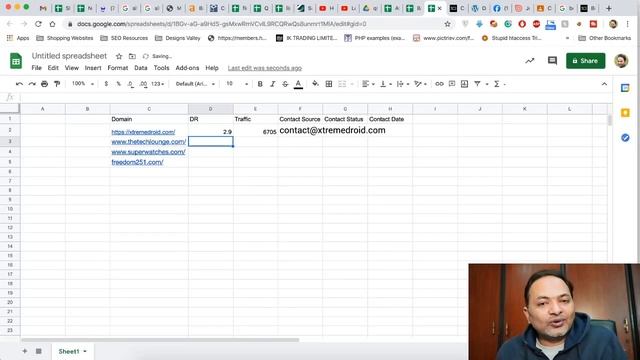640x360 pixels.
Task: Open the activity dashboard trend icon
Action: (530, 61)
